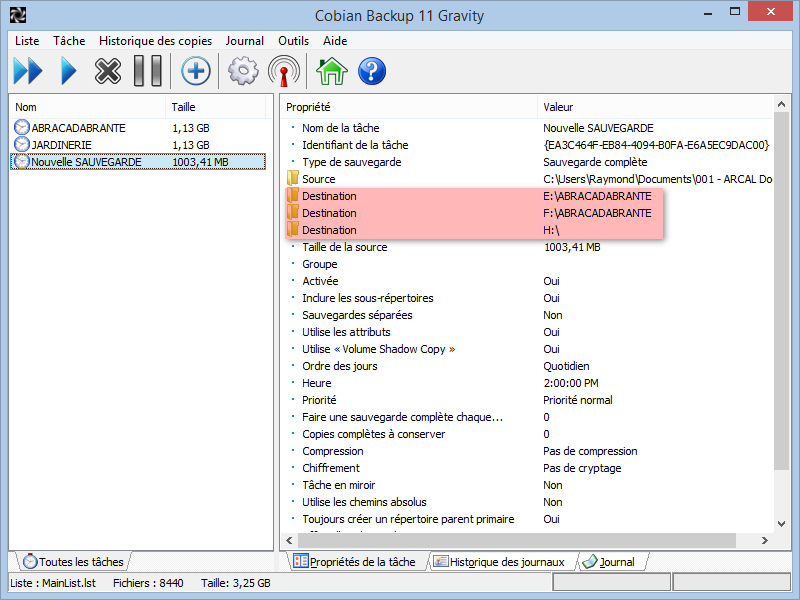The width and height of the screenshot is (800, 600).
Task: Click the H:\ destination value
Action: click(x=551, y=230)
